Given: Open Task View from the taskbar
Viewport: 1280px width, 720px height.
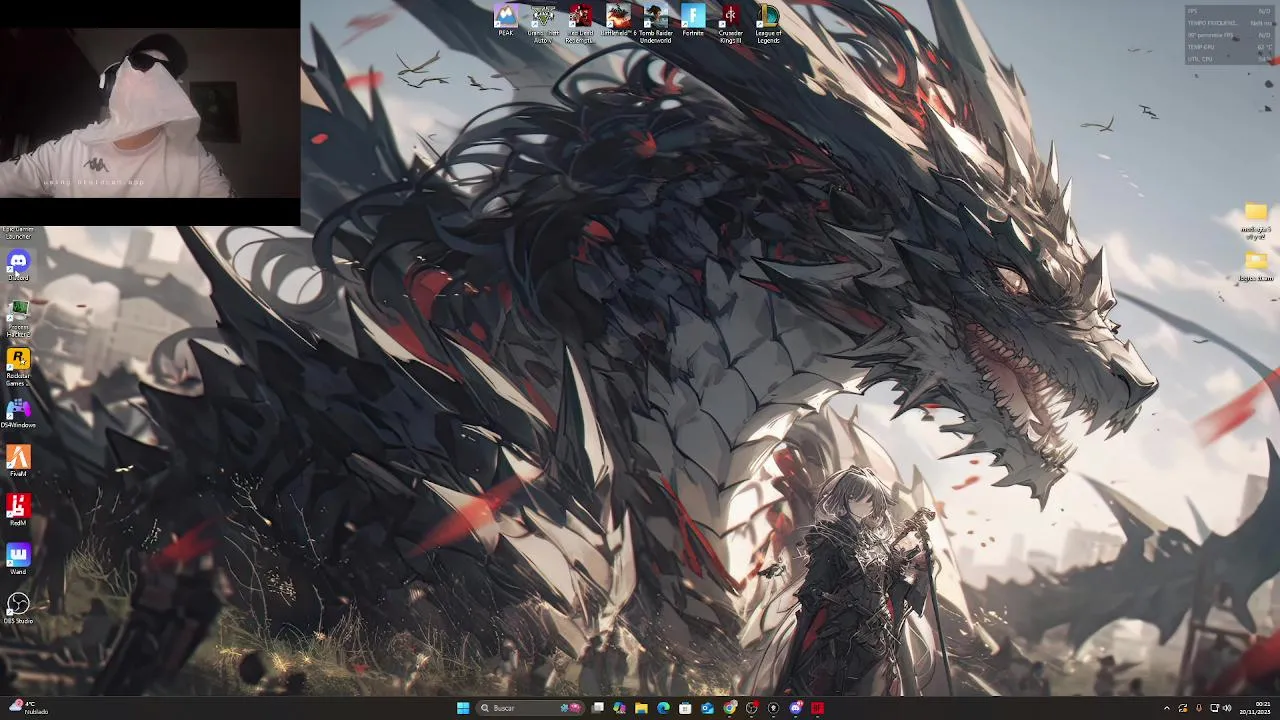Looking at the screenshot, I should click(x=598, y=708).
